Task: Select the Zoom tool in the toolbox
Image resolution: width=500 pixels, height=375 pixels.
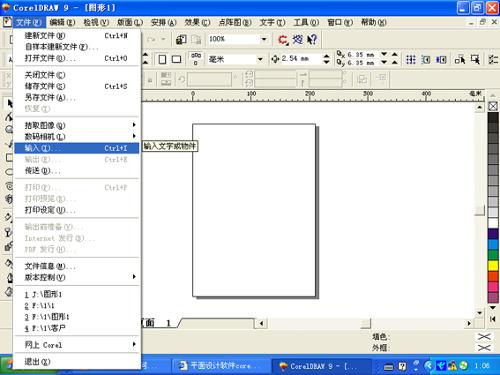Action: [x=9, y=129]
